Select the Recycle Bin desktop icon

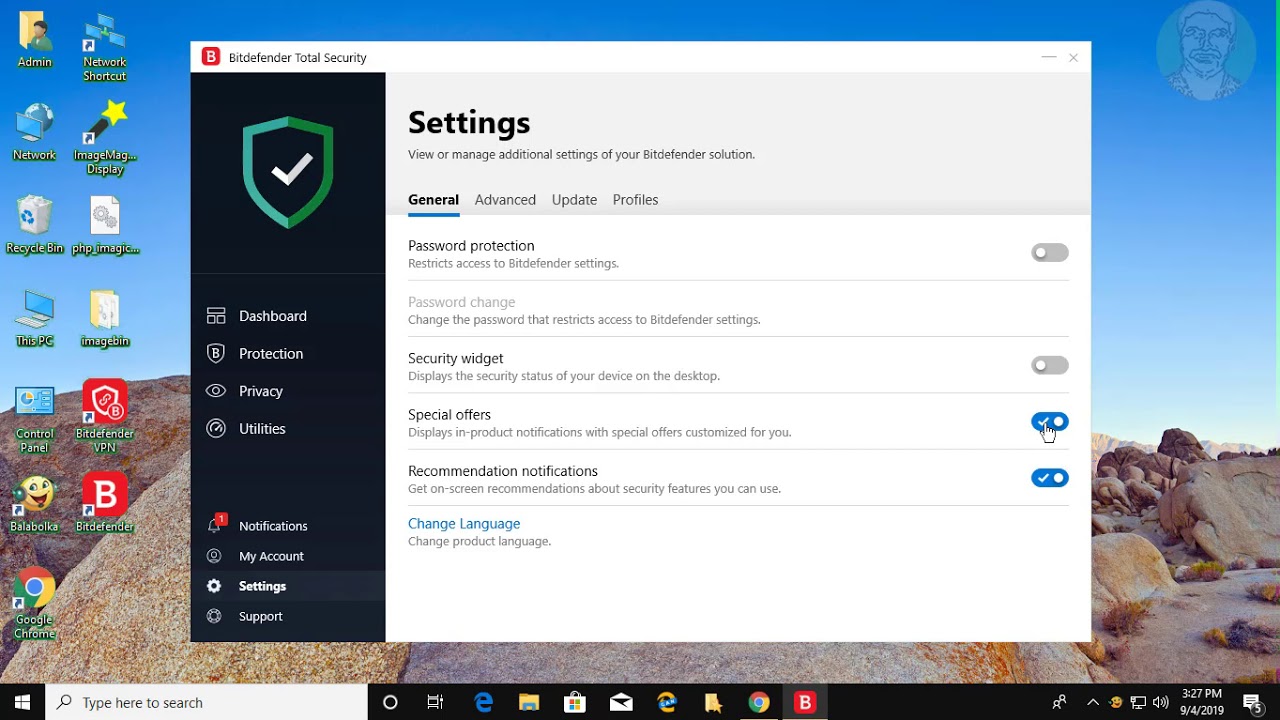click(34, 225)
